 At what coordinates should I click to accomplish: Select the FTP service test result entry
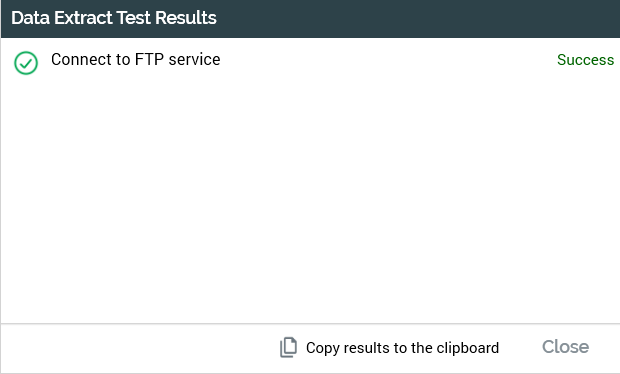(310, 61)
